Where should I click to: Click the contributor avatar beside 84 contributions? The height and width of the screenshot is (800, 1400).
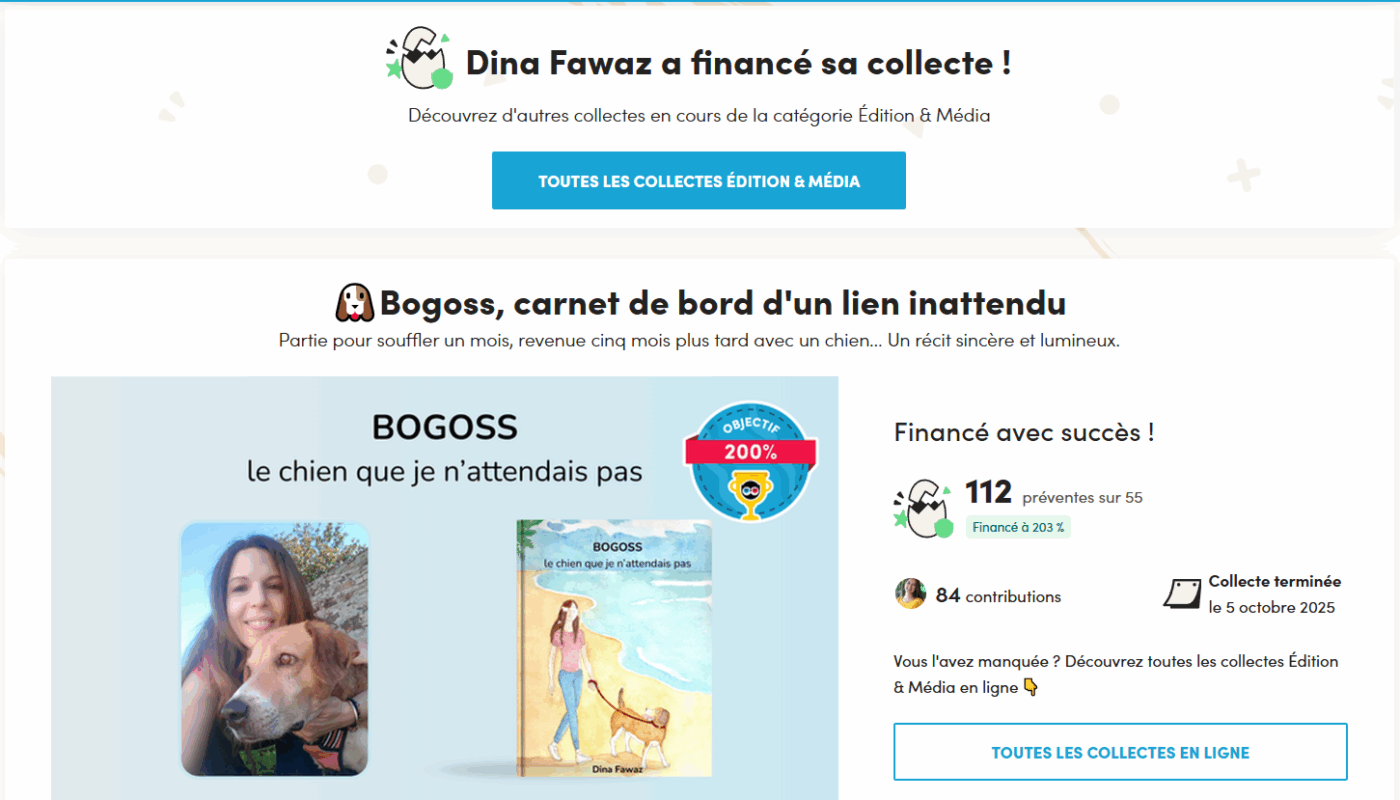point(910,594)
